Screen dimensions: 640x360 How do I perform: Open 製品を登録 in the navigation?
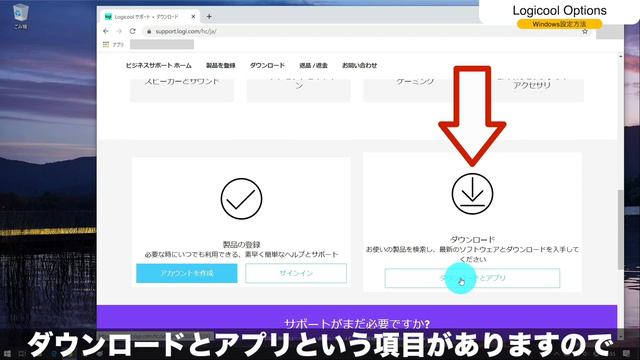click(220, 65)
